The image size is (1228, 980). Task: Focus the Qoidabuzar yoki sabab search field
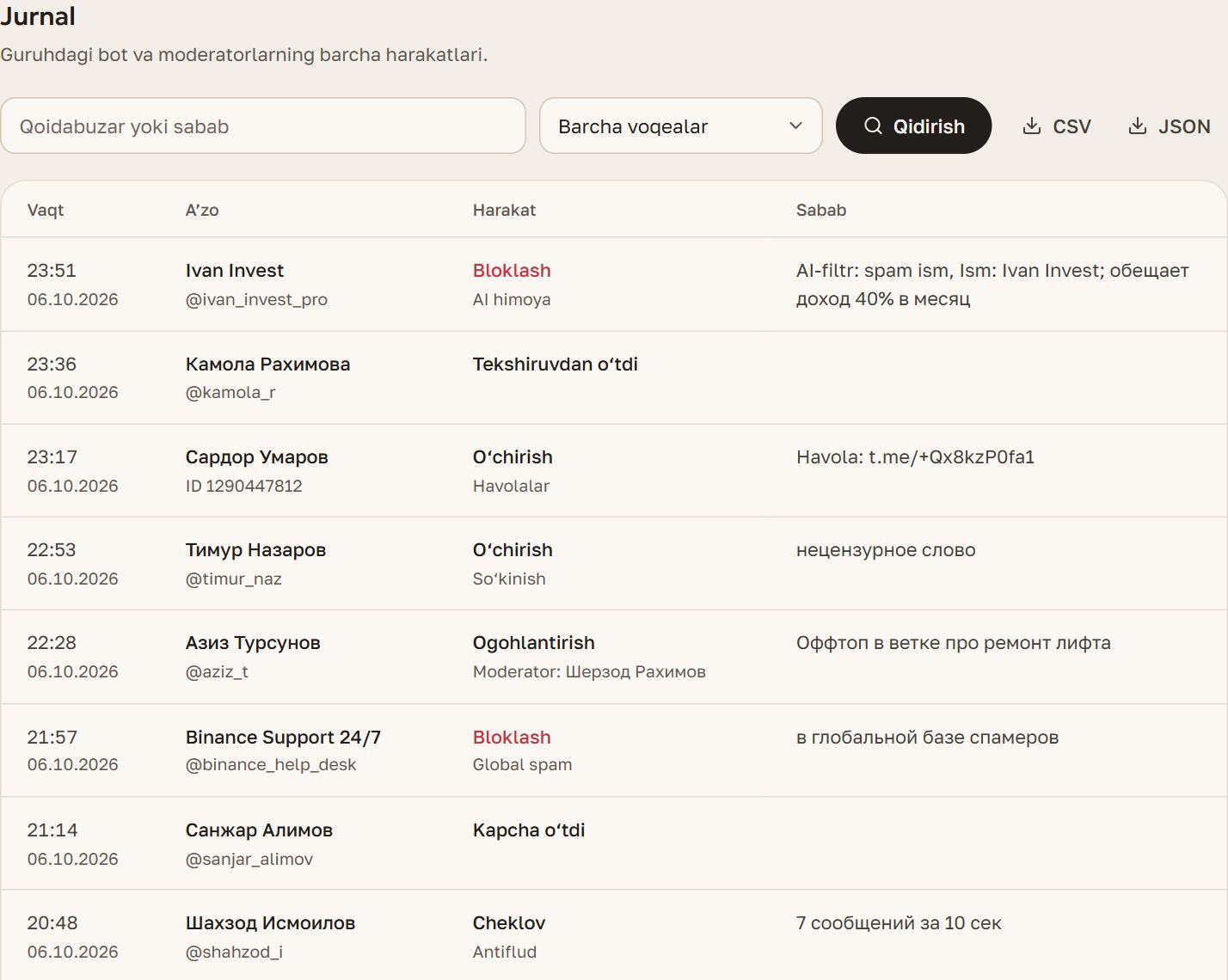tap(263, 126)
